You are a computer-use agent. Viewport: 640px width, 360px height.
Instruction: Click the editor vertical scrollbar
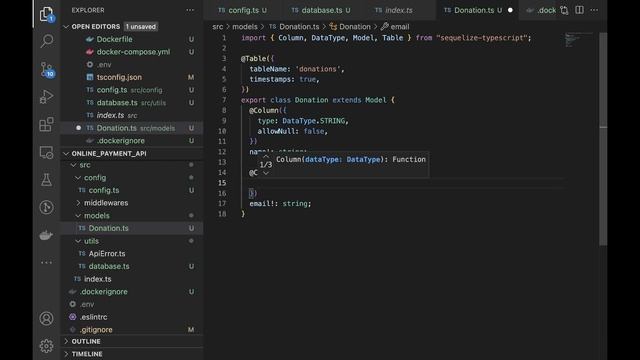[603, 139]
